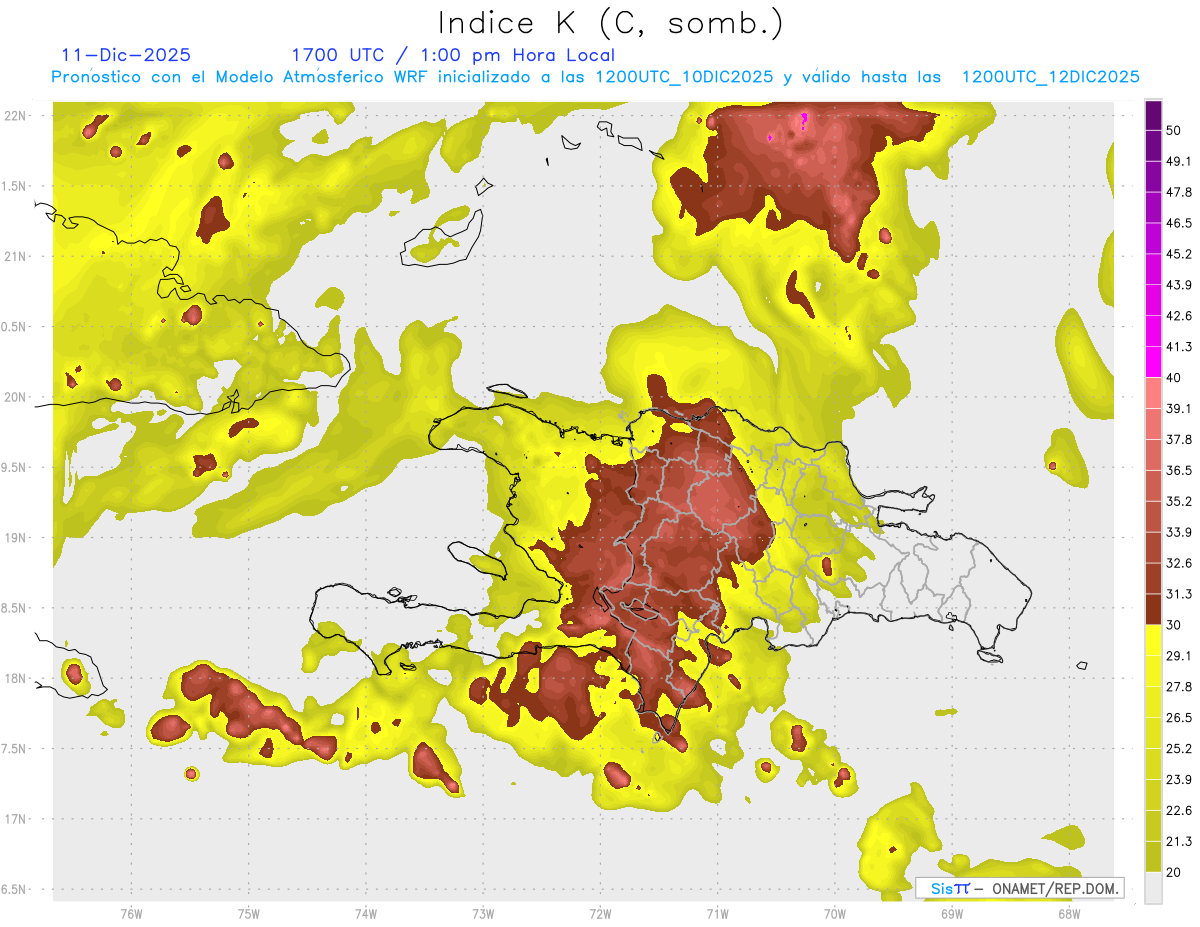Click the '70W' longitude axis label
The image size is (1200, 927).
tap(835, 914)
